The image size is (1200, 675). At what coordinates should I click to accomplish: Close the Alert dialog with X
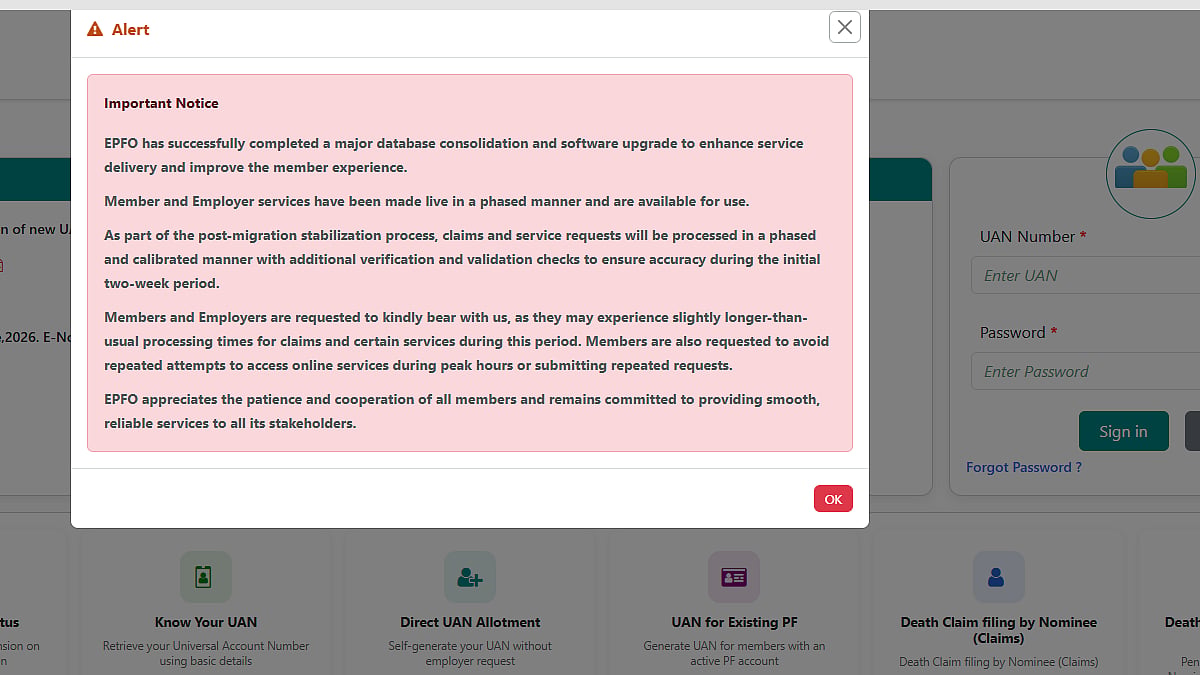[845, 27]
